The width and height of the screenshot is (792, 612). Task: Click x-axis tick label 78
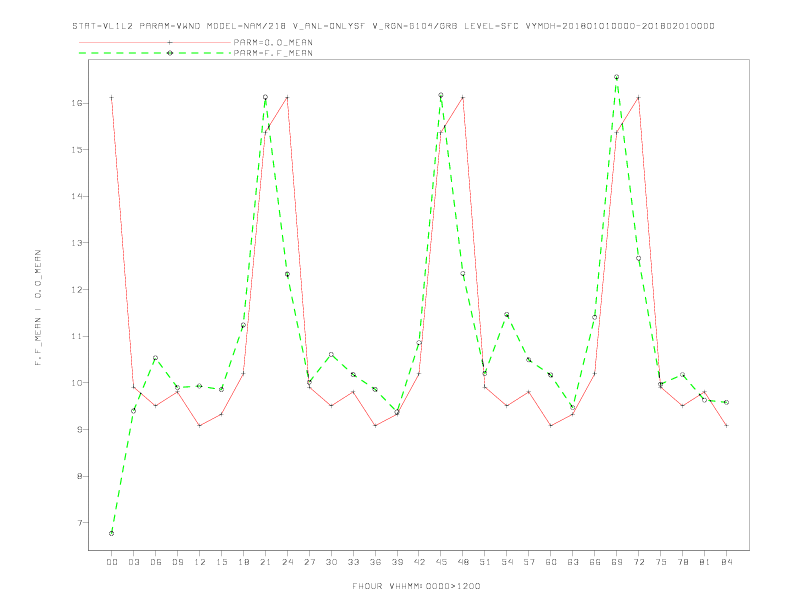683,562
